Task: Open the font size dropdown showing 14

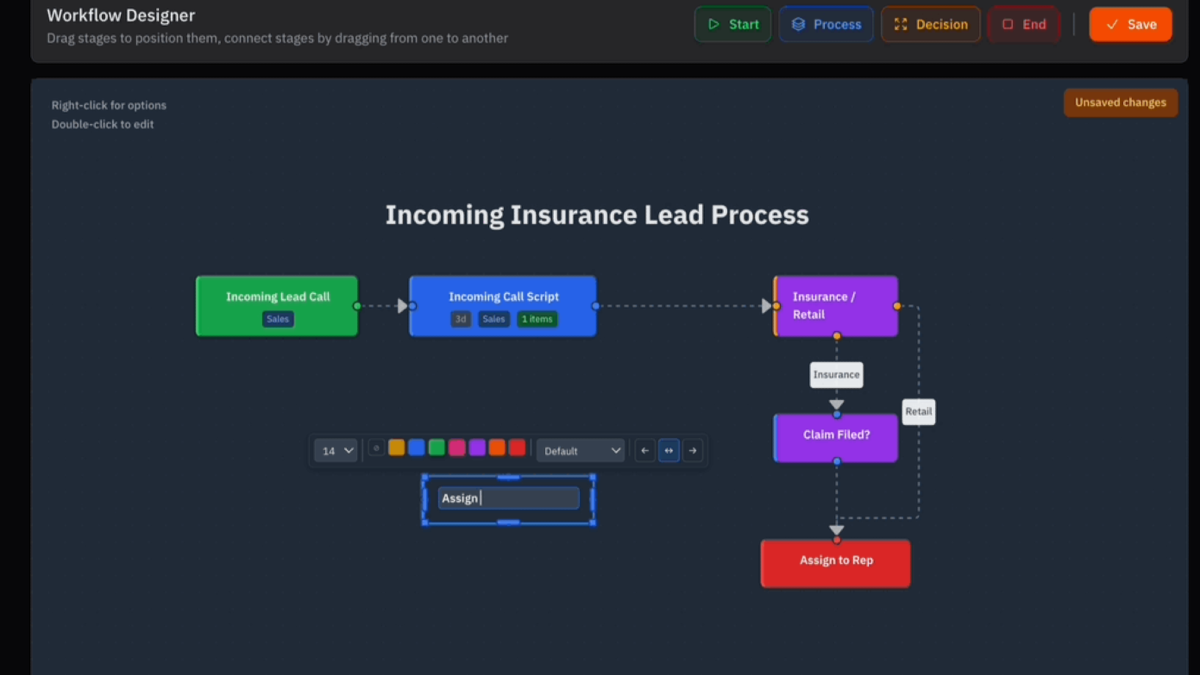Action: 335,450
